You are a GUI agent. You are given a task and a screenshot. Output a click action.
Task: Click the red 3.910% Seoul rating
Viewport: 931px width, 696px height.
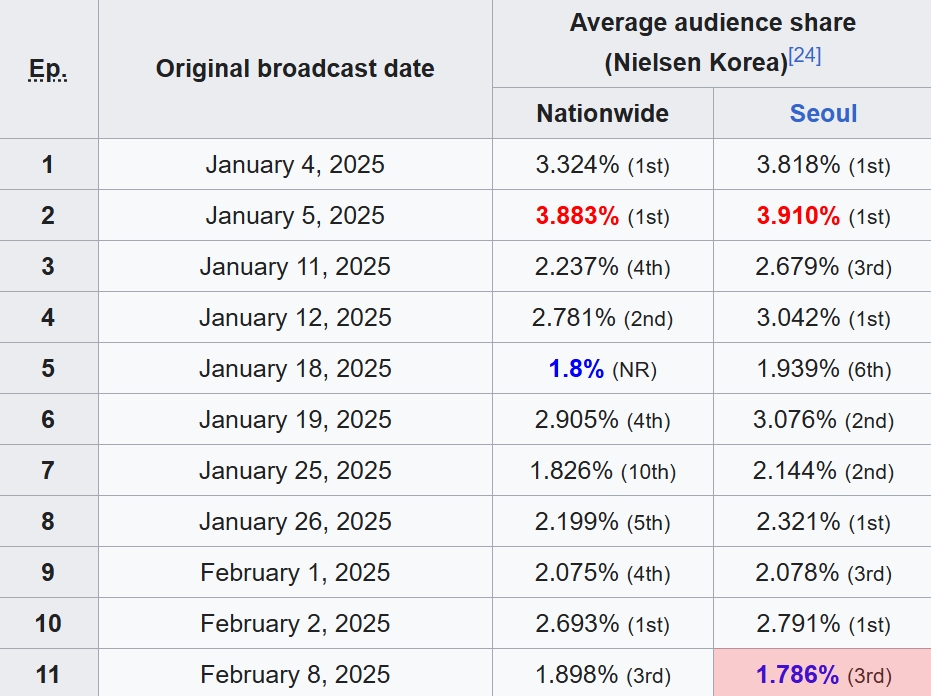pyautogui.click(x=798, y=216)
